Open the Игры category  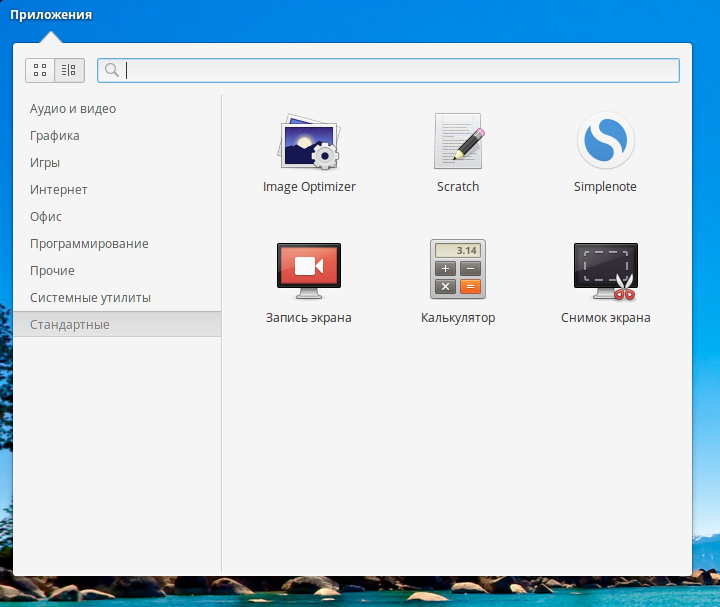click(x=45, y=163)
